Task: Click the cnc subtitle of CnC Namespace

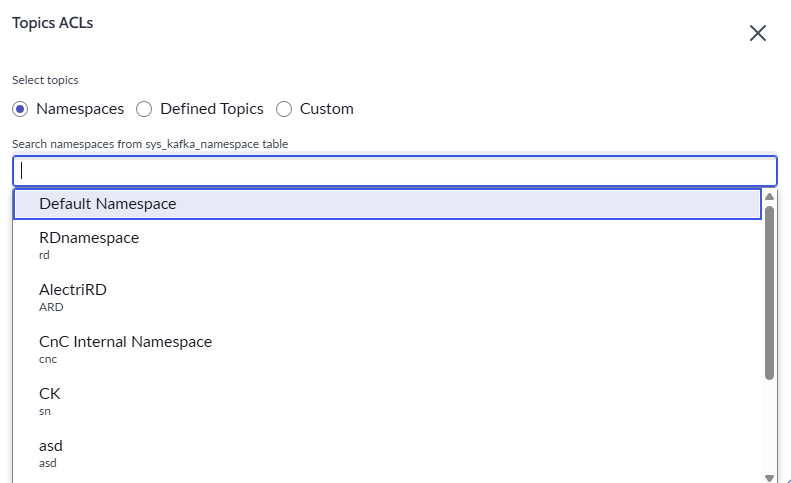Action: tap(48, 359)
